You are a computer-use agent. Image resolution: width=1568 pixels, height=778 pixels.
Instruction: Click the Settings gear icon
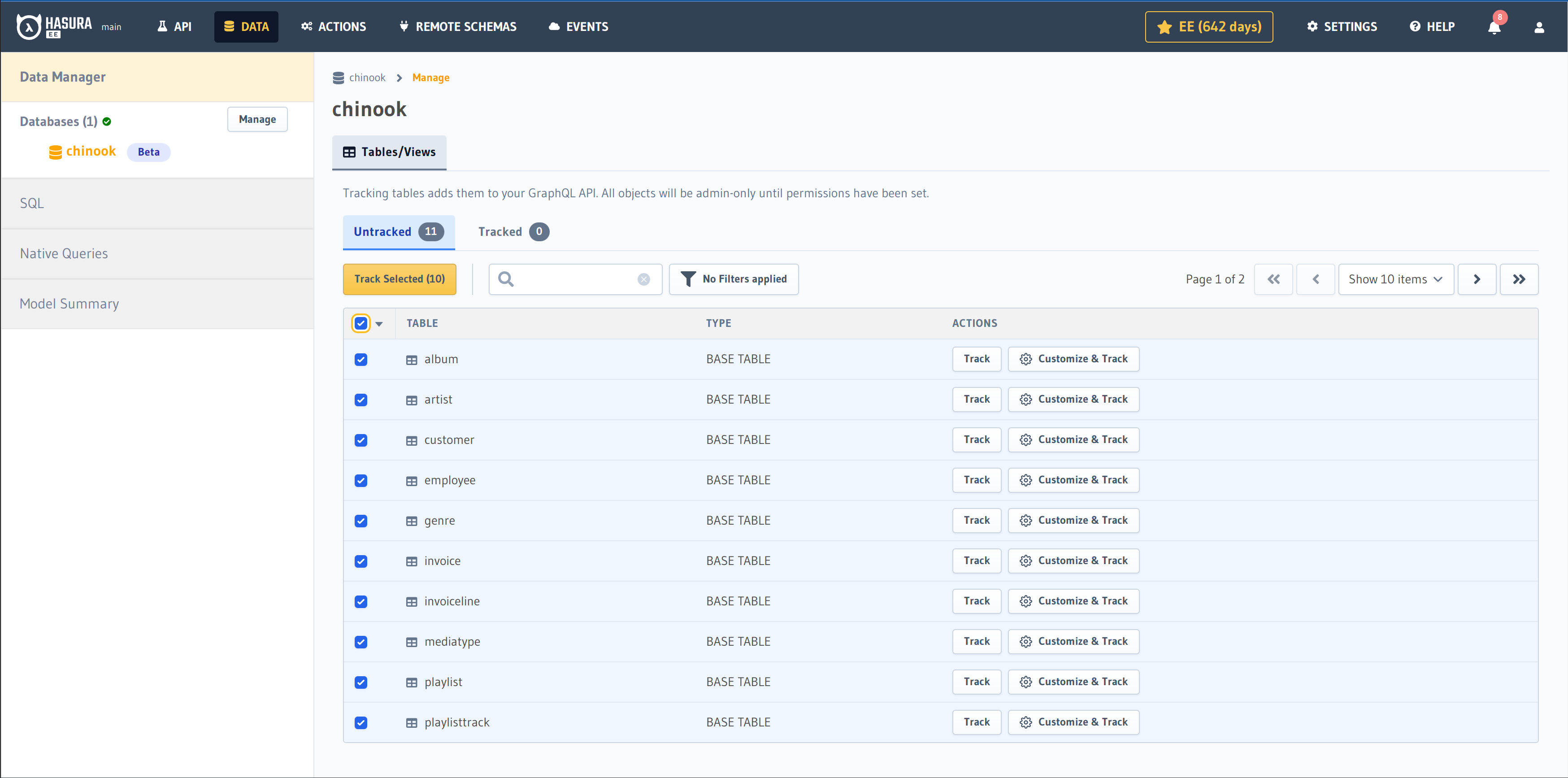(1311, 27)
